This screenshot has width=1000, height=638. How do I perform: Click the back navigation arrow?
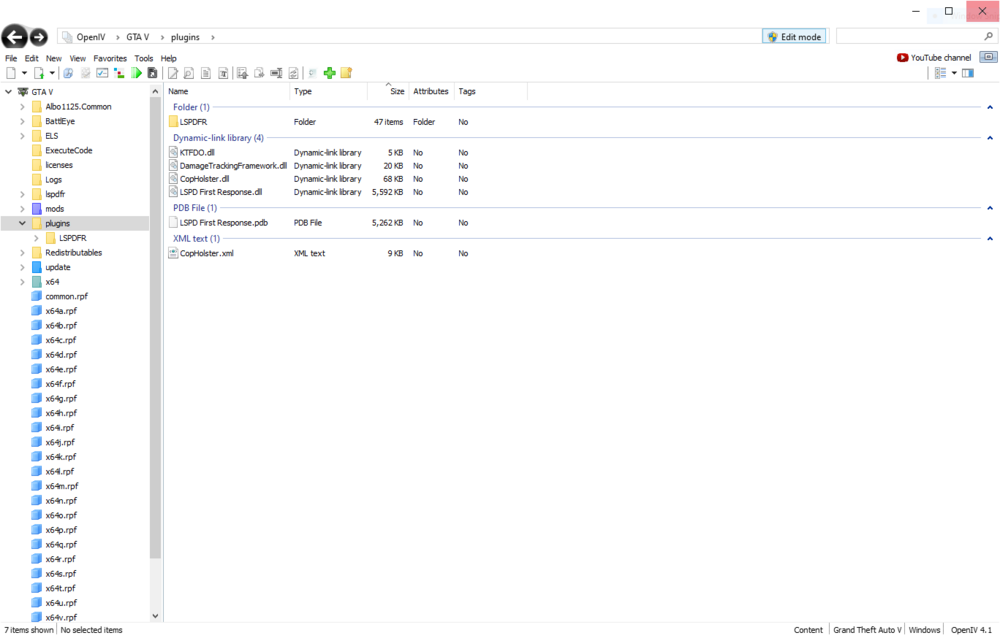14,36
